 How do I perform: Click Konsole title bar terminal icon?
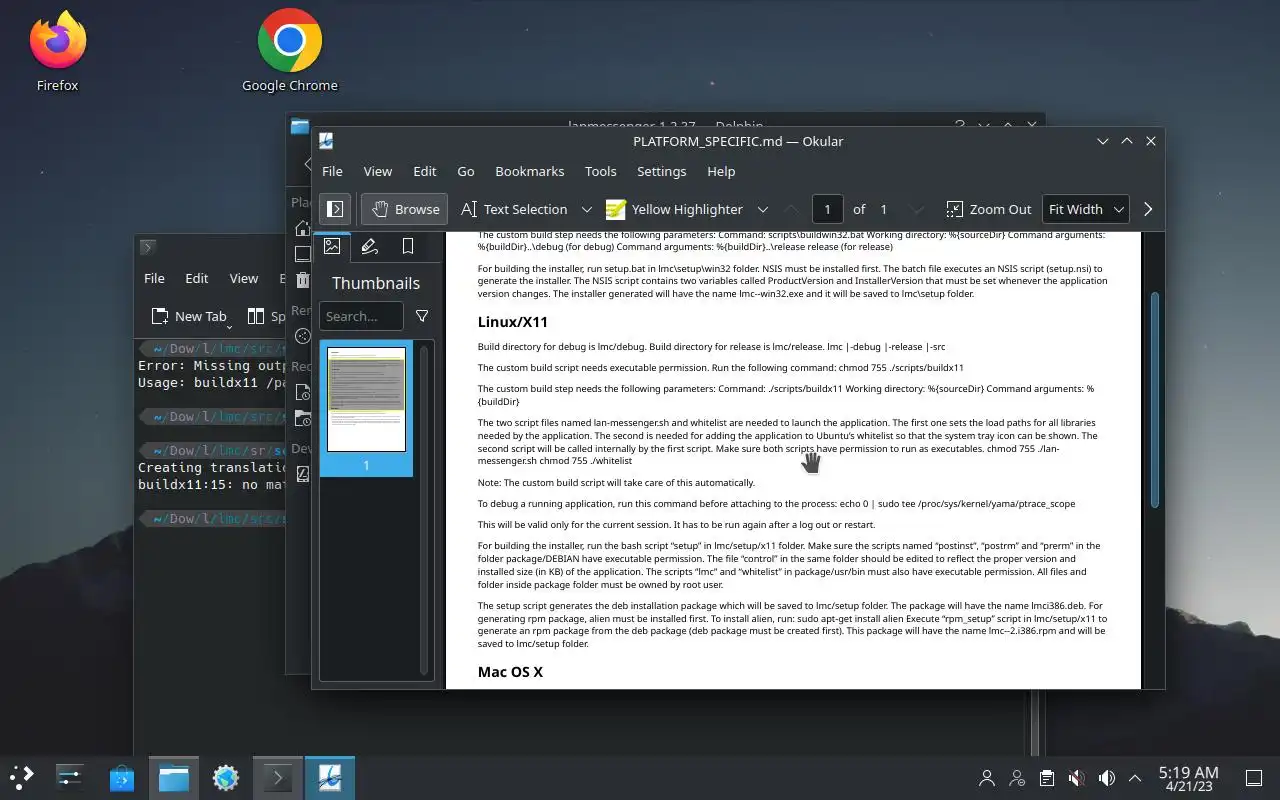[x=147, y=247]
